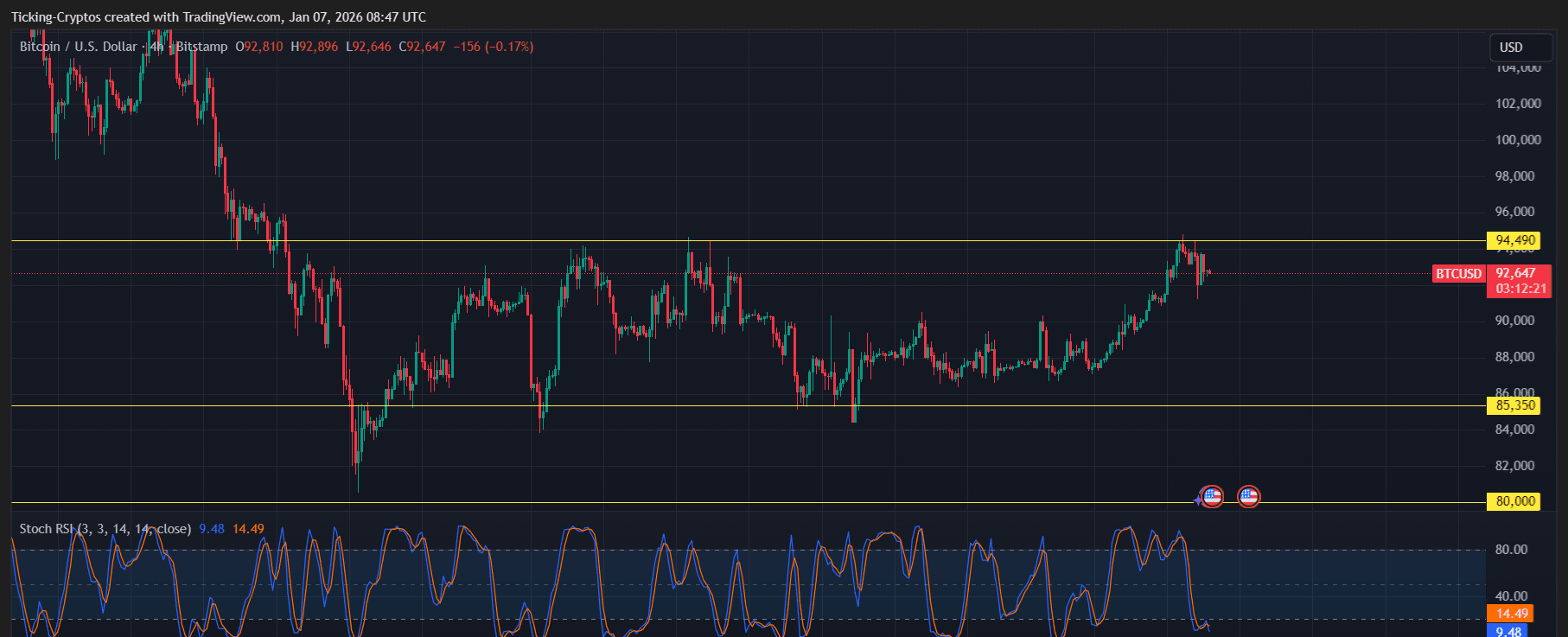Click the 40.00 level on Stoch RSI scale

pos(1512,596)
